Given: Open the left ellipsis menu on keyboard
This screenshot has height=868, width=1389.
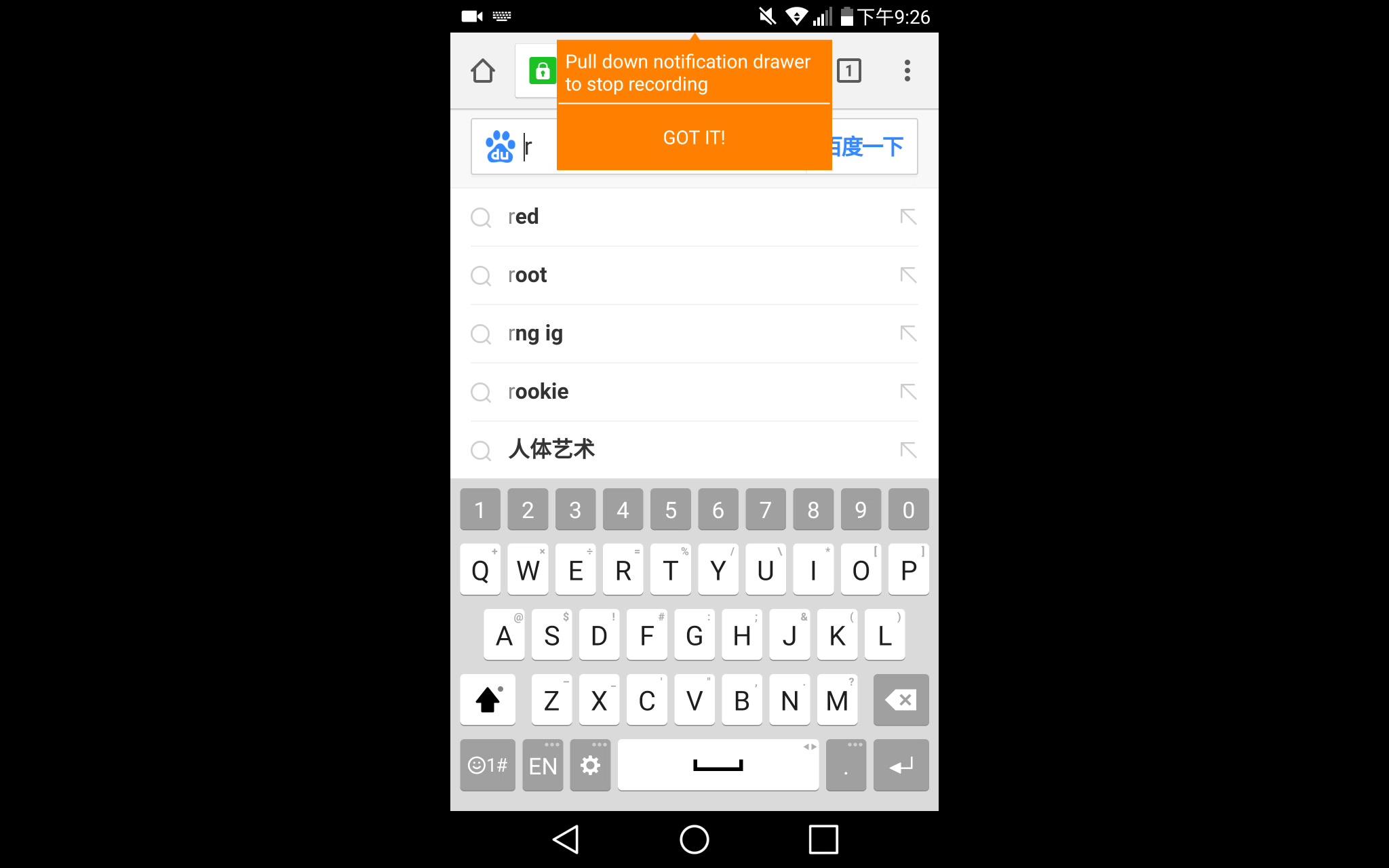Looking at the screenshot, I should (x=543, y=765).
